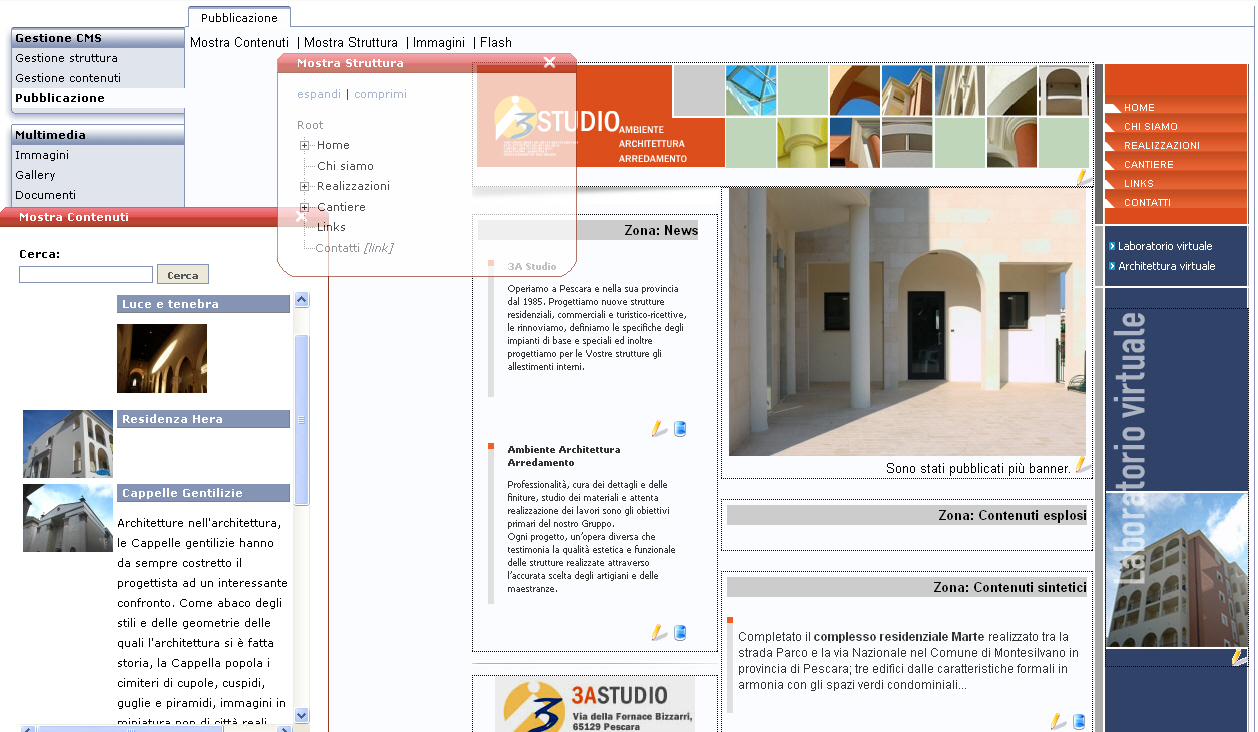Open Mostra Contenuti from top menu
The width and height of the screenshot is (1258, 732).
pyautogui.click(x=239, y=42)
